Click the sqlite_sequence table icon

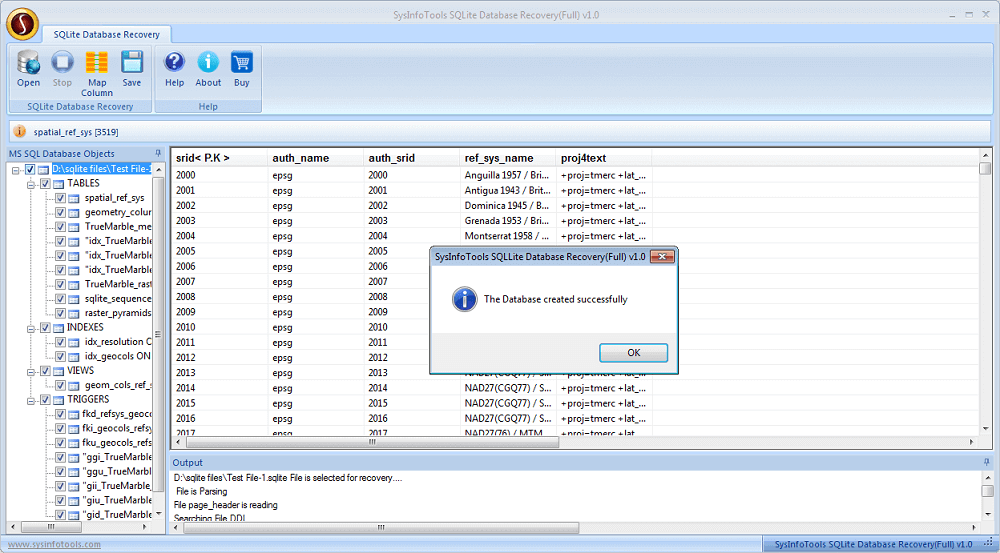[74, 299]
